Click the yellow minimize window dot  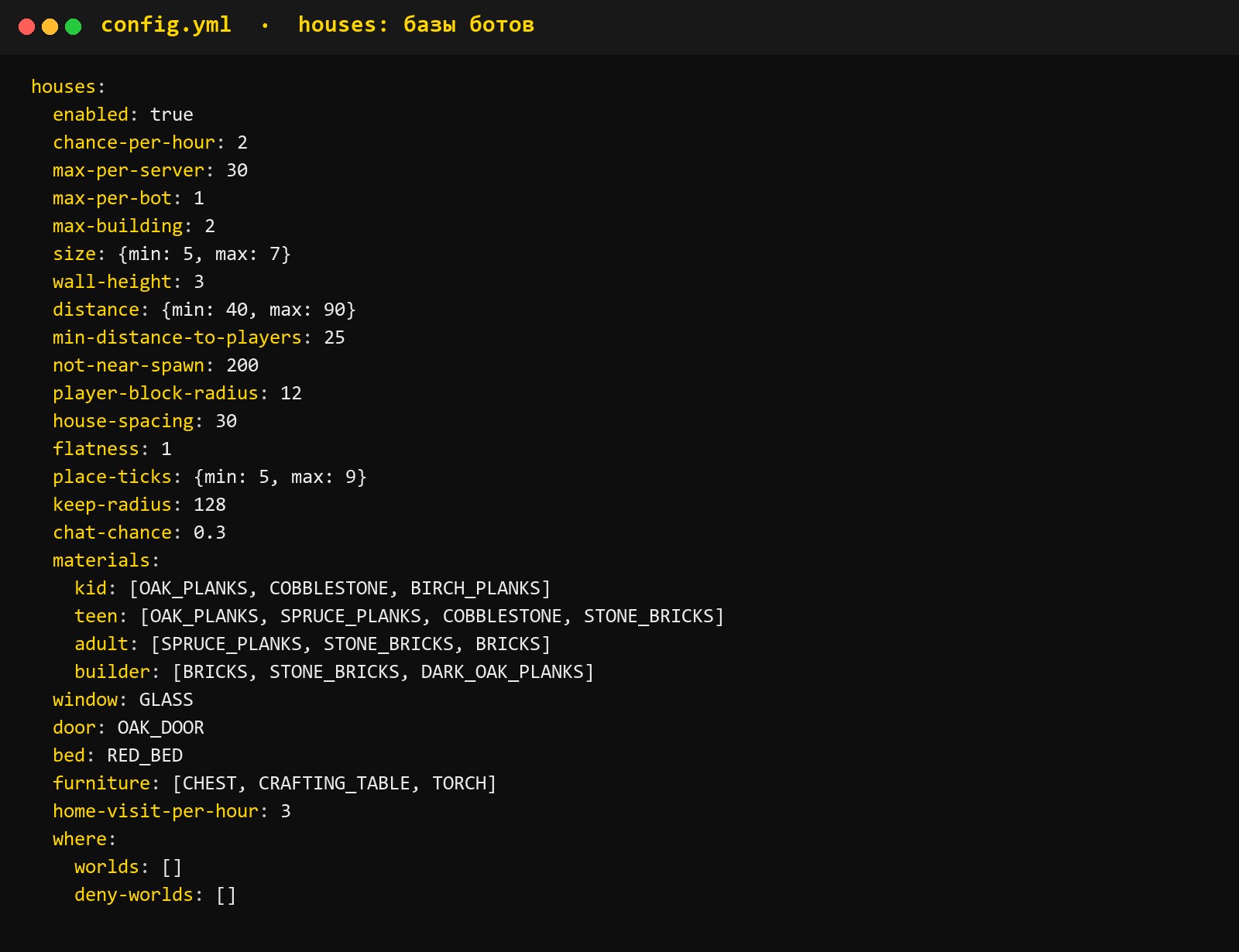pos(50,27)
